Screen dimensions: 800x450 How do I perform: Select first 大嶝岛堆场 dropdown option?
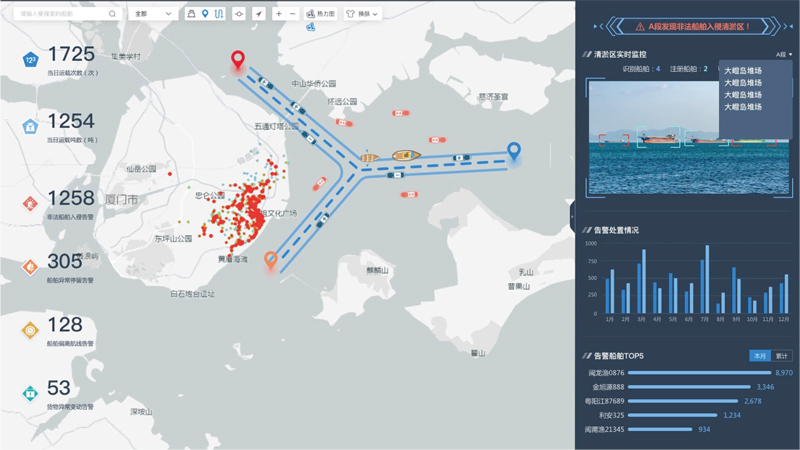[743, 71]
